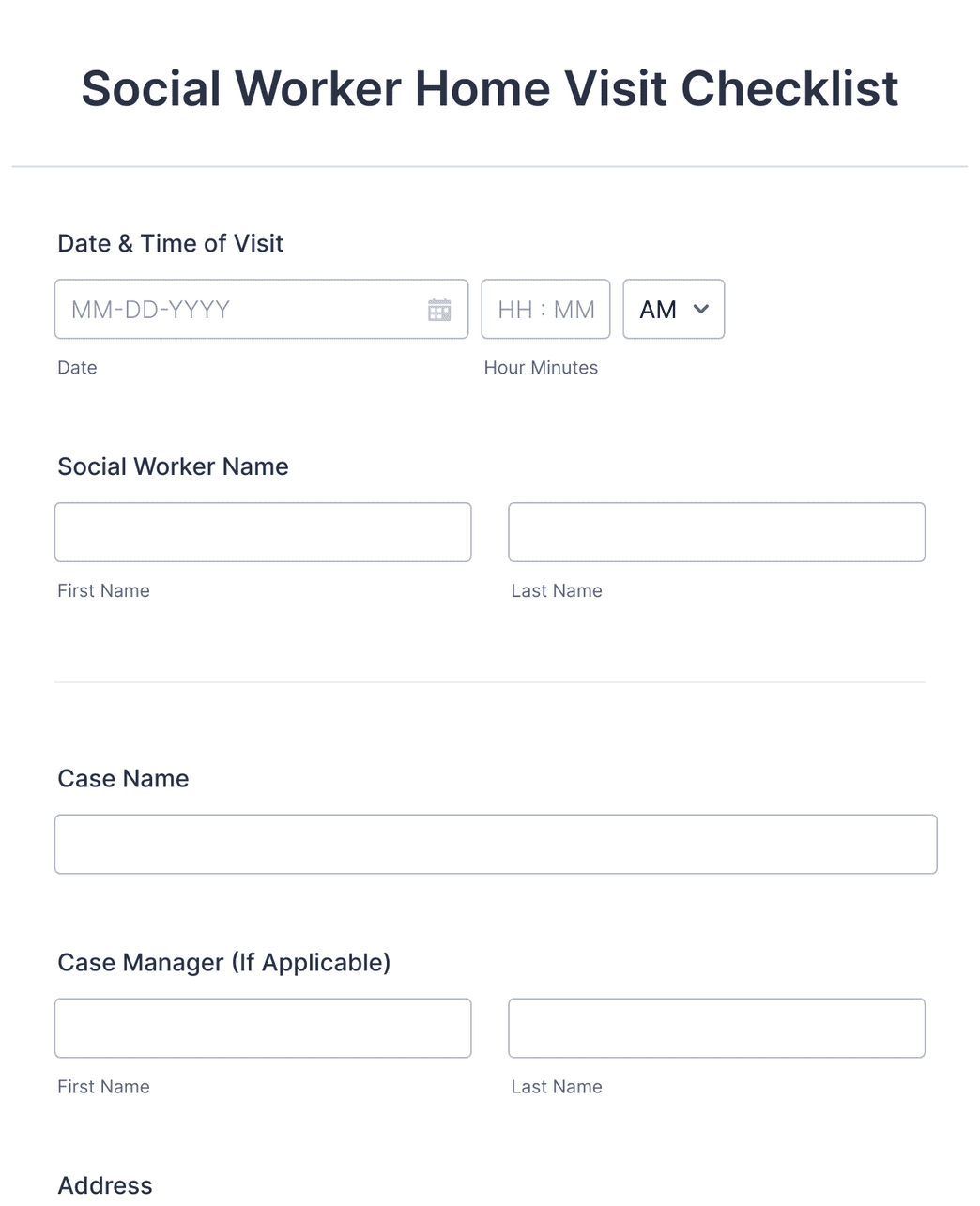Image resolution: width=980 pixels, height=1206 pixels.
Task: Open the calendar date picker icon
Action: click(x=440, y=309)
